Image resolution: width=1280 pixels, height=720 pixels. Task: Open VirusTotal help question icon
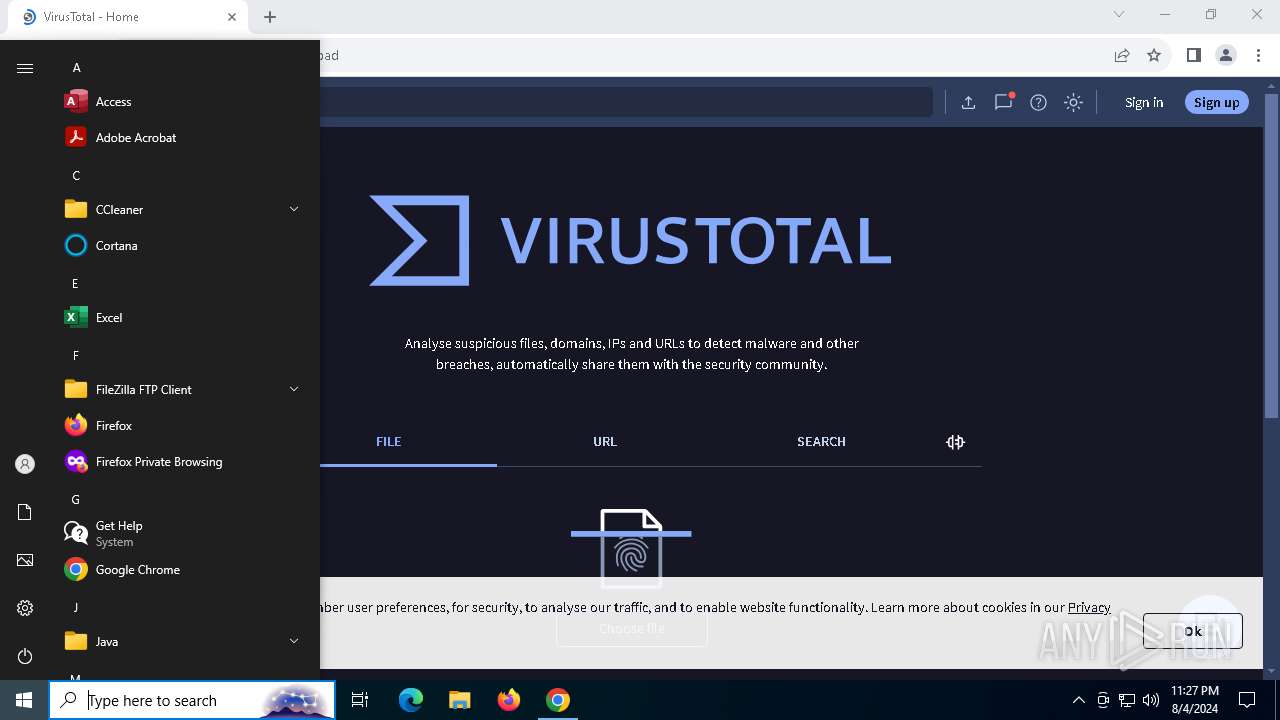click(1038, 102)
